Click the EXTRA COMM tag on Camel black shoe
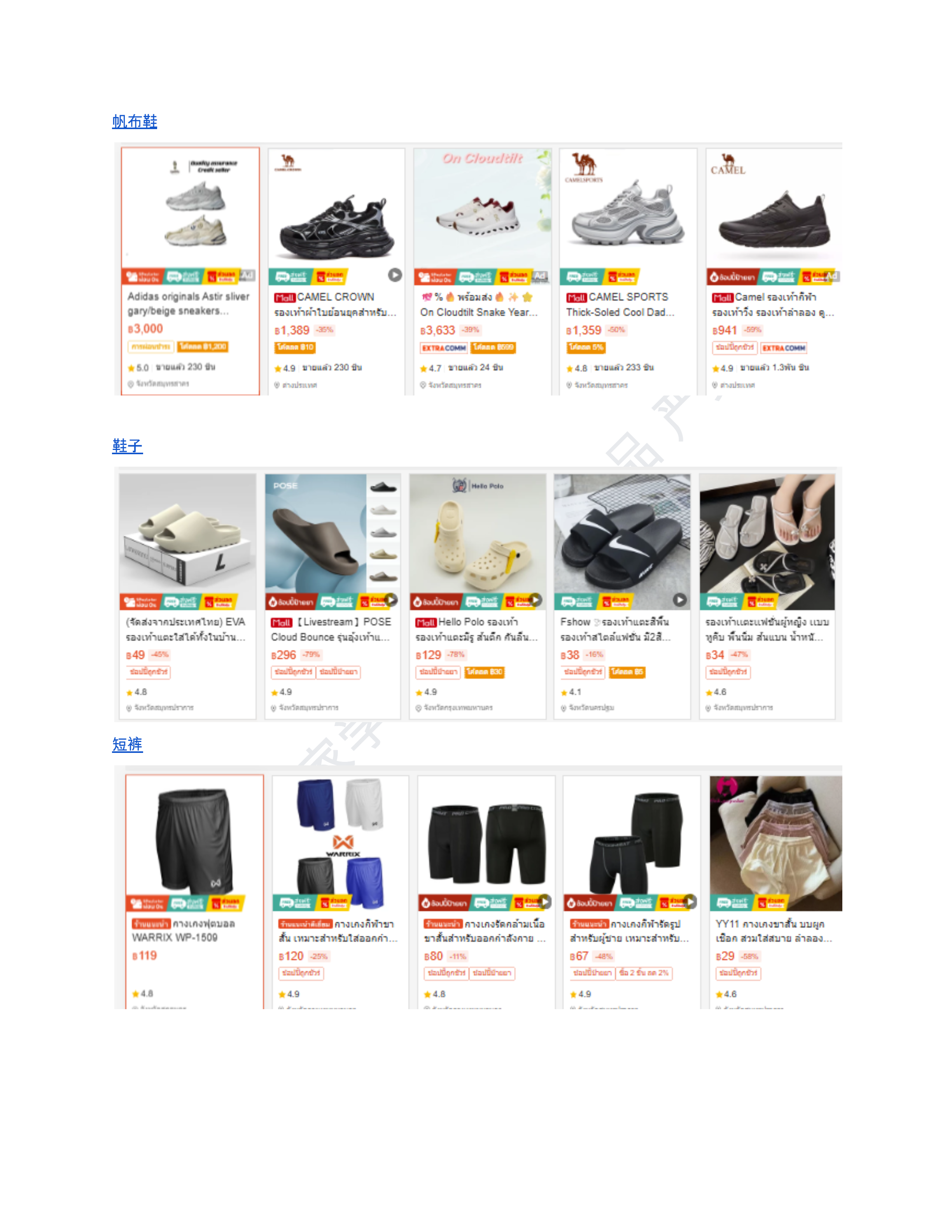The height and width of the screenshot is (1232, 952). tap(783, 348)
